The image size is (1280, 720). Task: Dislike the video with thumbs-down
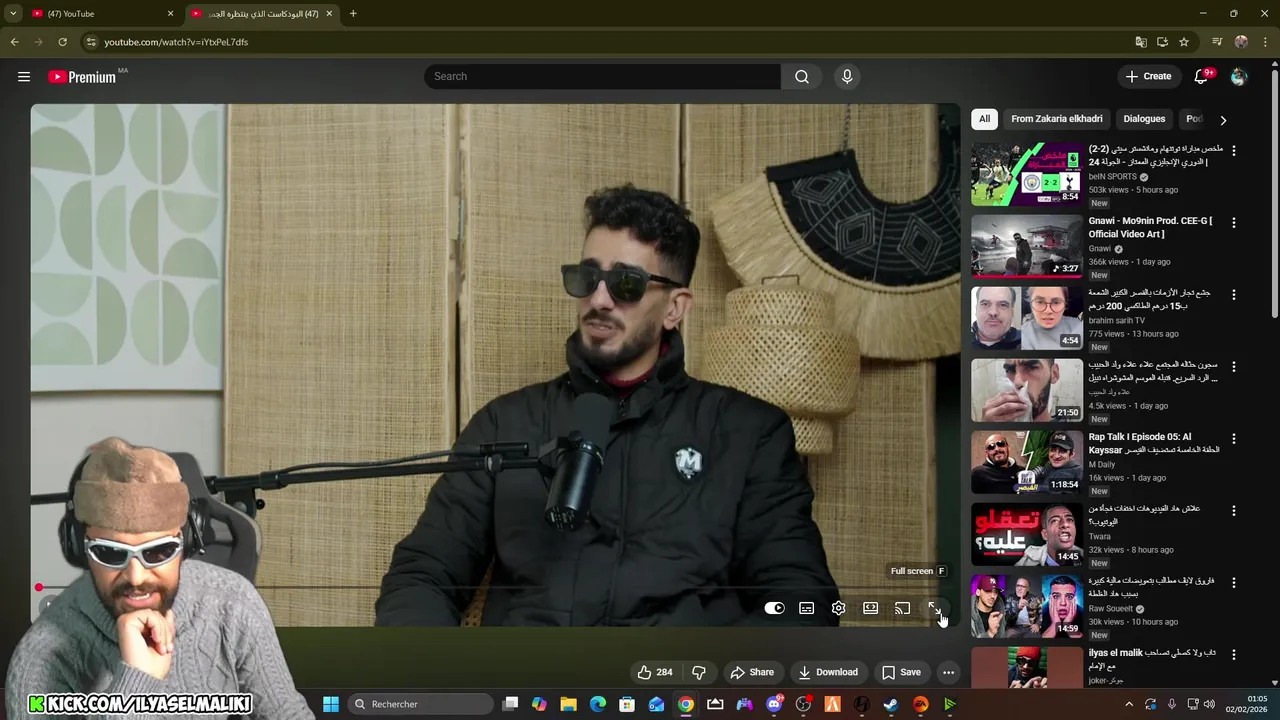click(699, 672)
